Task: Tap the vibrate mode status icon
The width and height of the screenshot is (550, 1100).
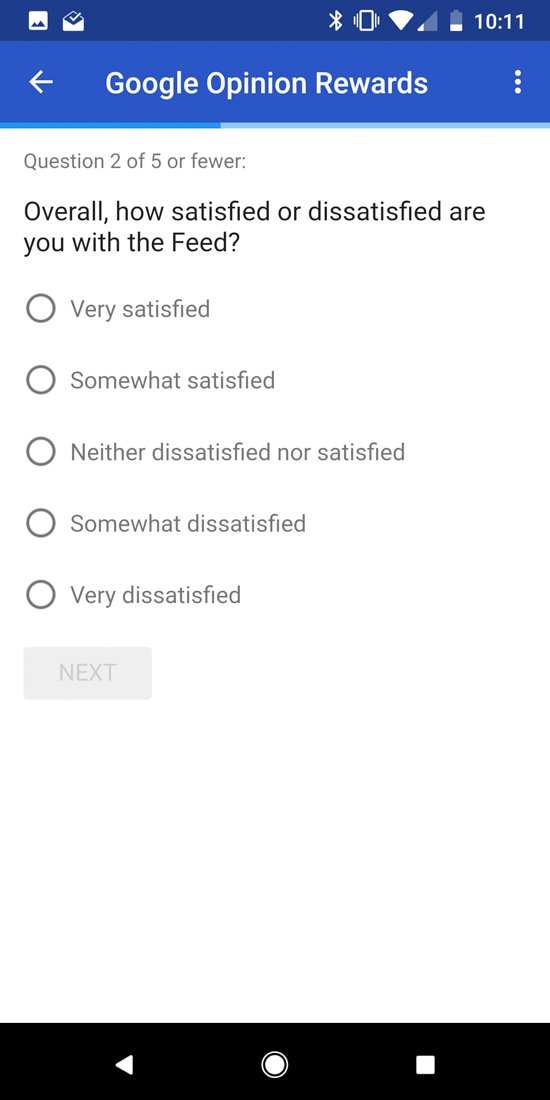Action: [x=366, y=21]
